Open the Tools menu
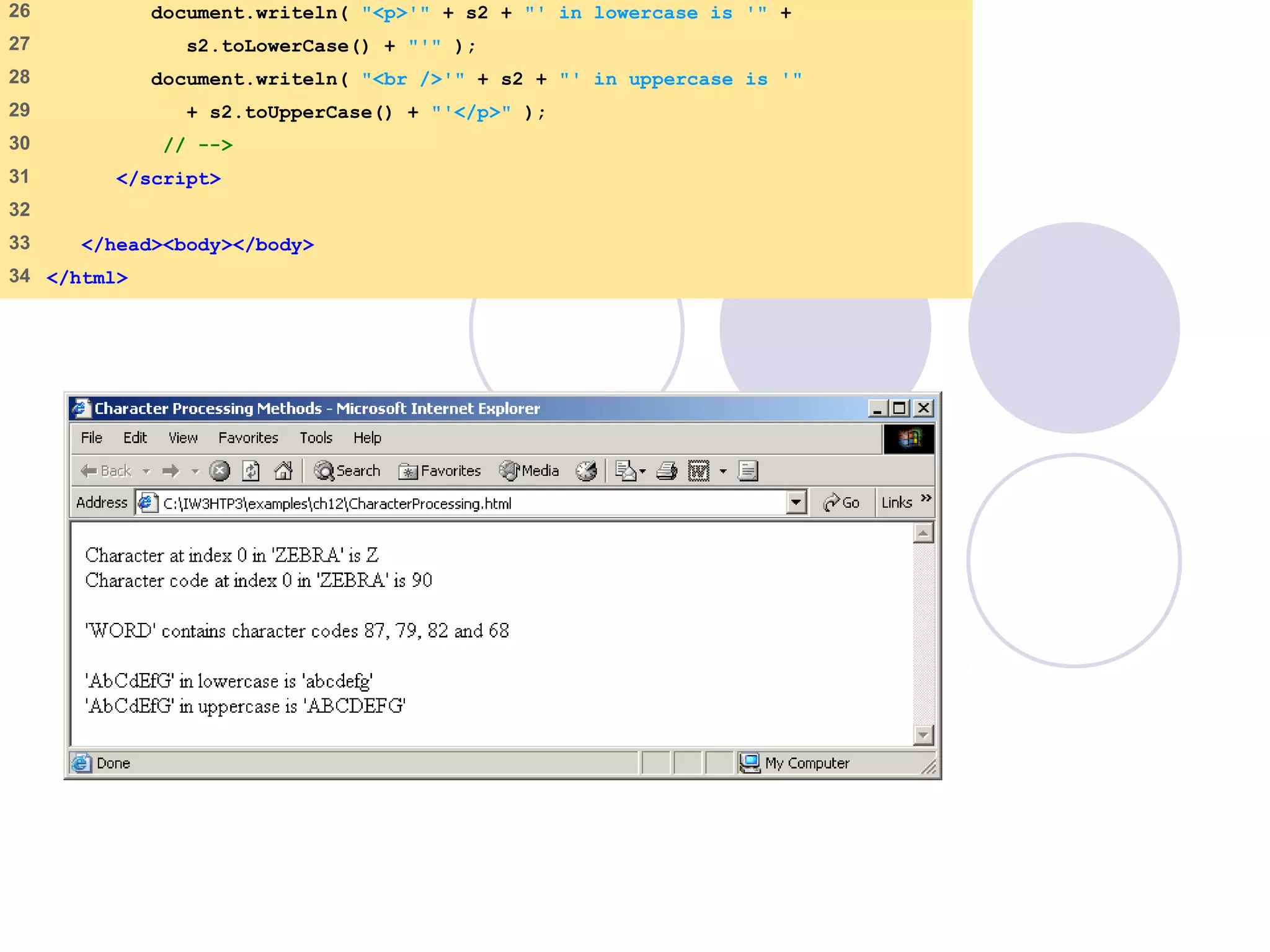Viewport: 1270px width, 952px height. (x=316, y=438)
